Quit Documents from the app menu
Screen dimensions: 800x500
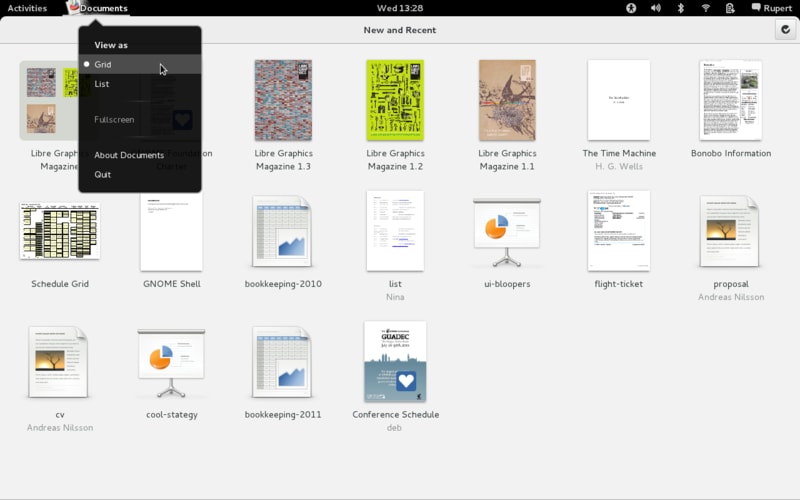point(140,174)
